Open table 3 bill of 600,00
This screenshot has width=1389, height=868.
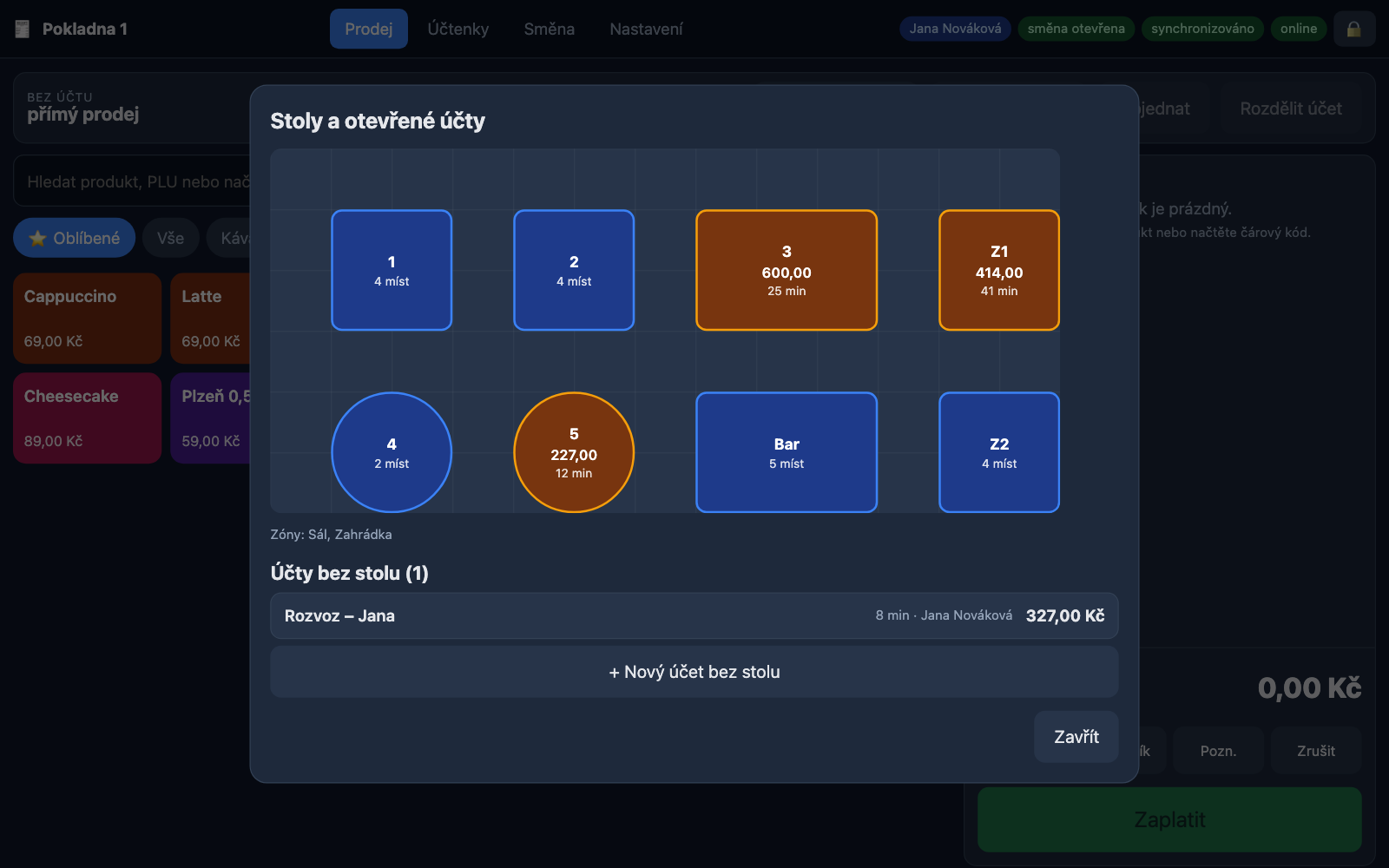pos(787,270)
